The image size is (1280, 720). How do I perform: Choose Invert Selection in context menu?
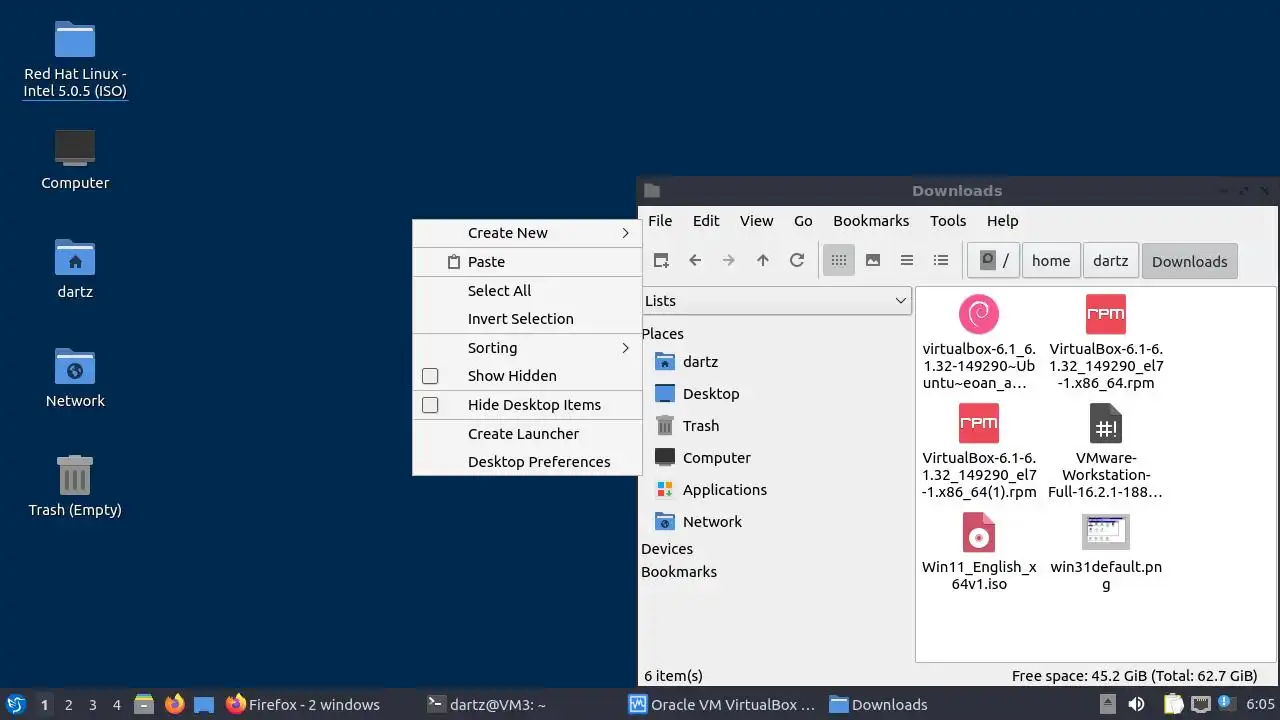pyautogui.click(x=527, y=319)
